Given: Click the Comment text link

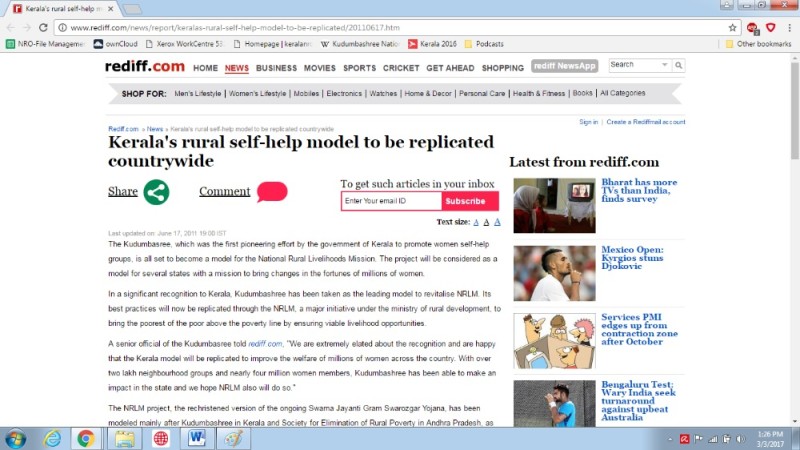Looking at the screenshot, I should click(x=224, y=191).
